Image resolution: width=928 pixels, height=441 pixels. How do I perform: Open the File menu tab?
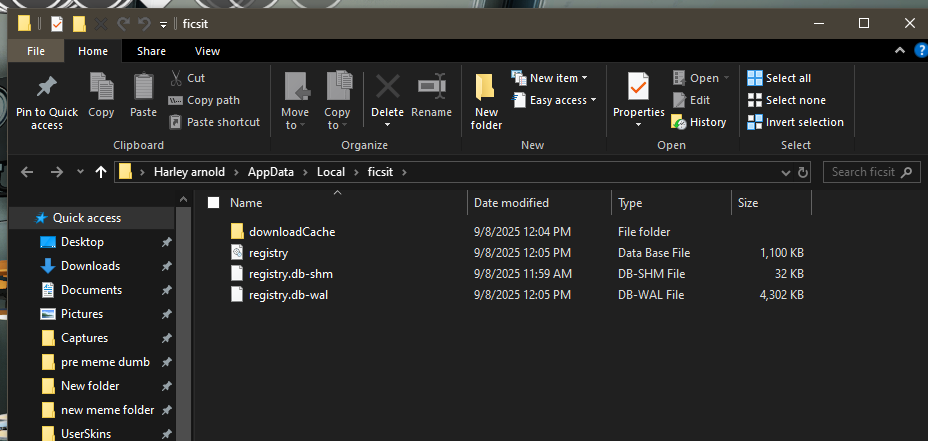[36, 51]
